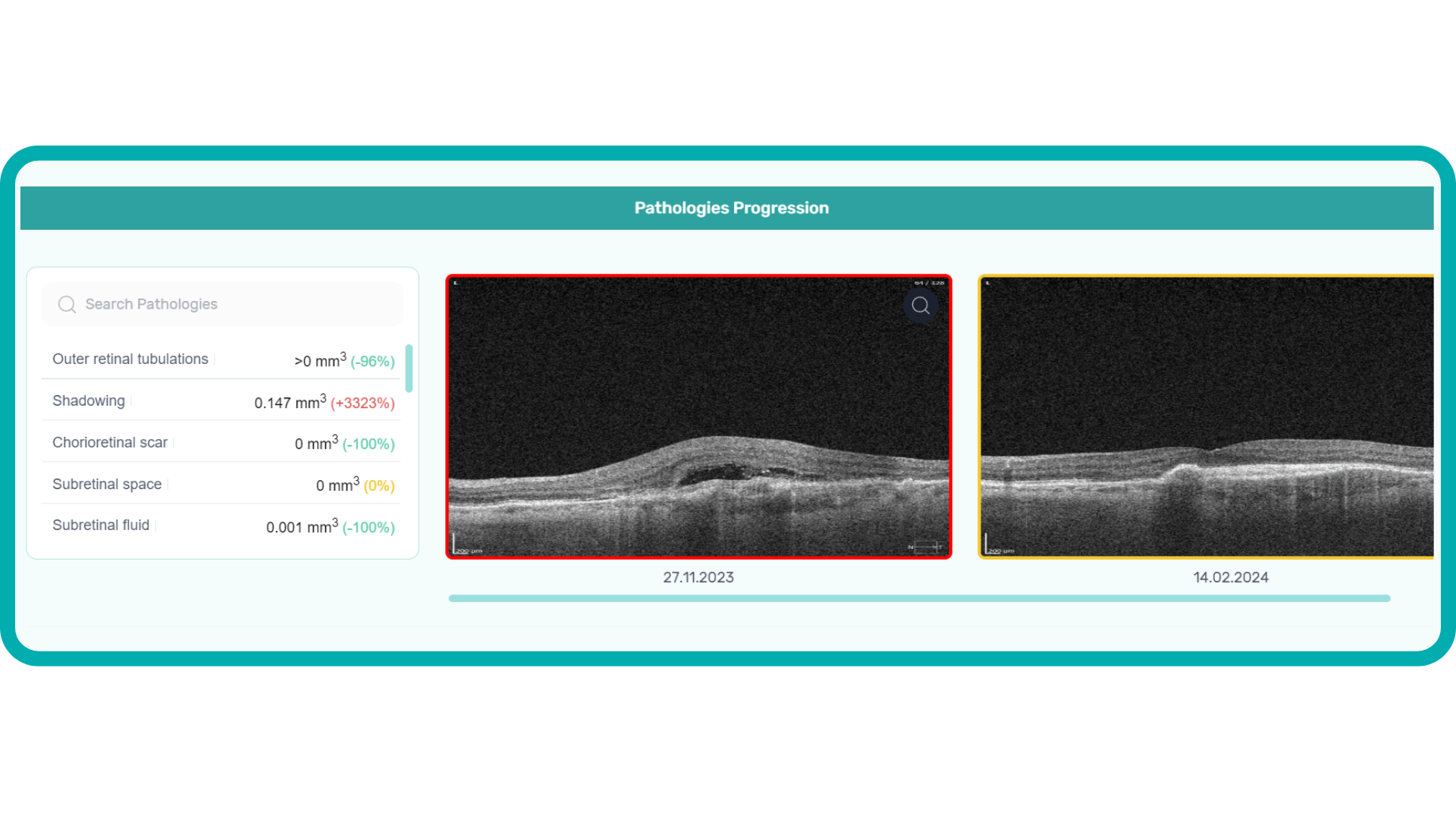
Task: Click the info marker next to Chorioretinal scar
Action: [x=174, y=443]
